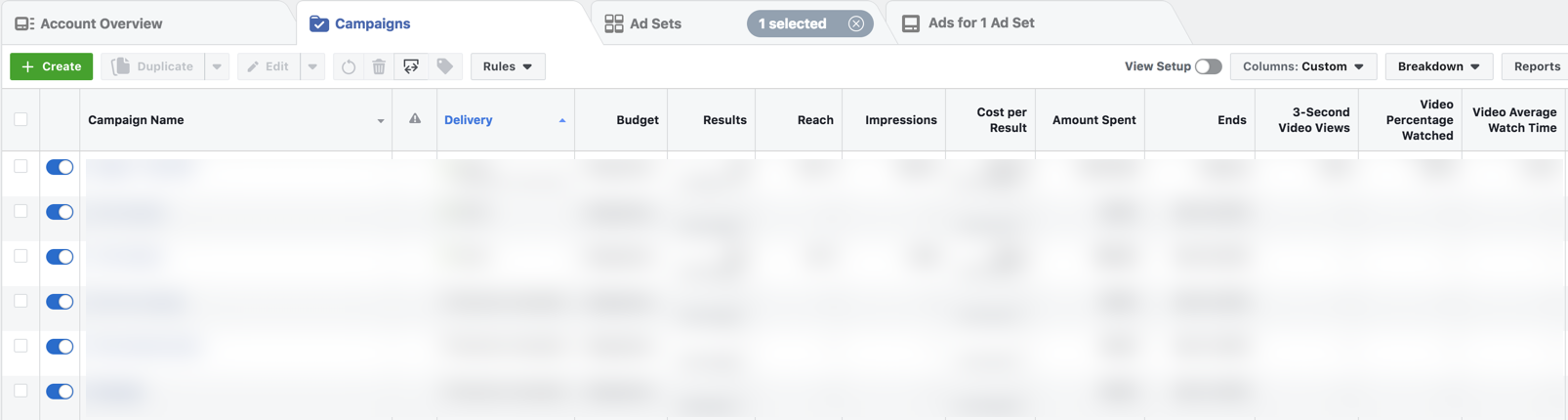Turn off the first campaign toggle
The width and height of the screenshot is (1568, 420).
(60, 167)
